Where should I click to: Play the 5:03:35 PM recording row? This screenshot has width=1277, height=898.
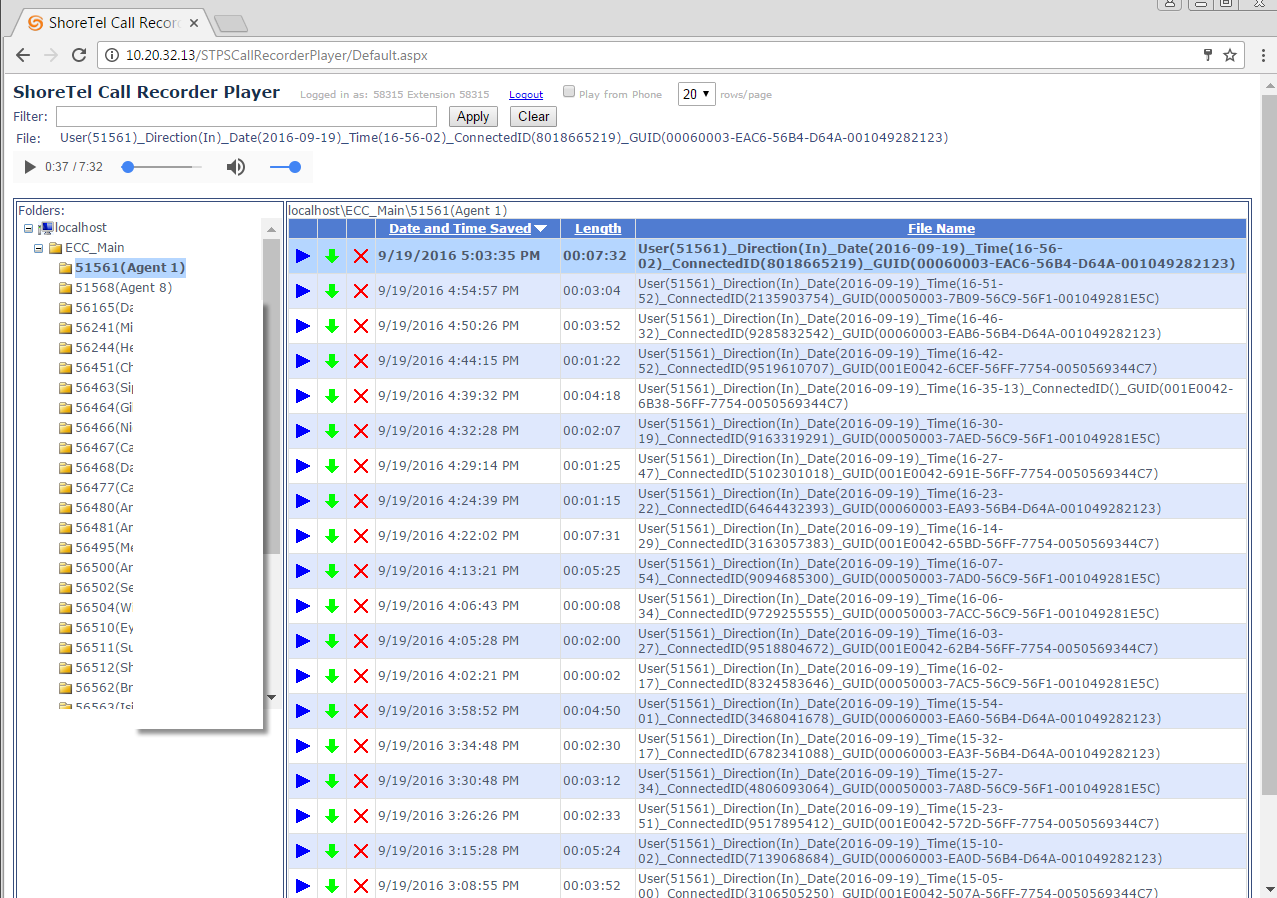tap(303, 256)
